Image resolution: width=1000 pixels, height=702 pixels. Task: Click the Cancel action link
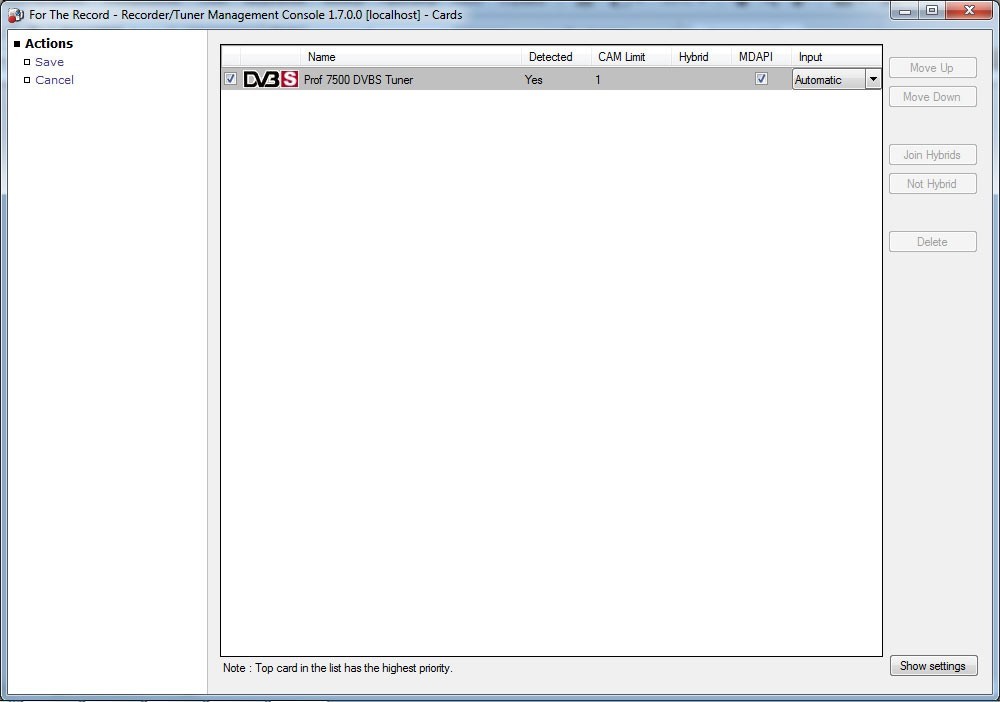point(54,80)
